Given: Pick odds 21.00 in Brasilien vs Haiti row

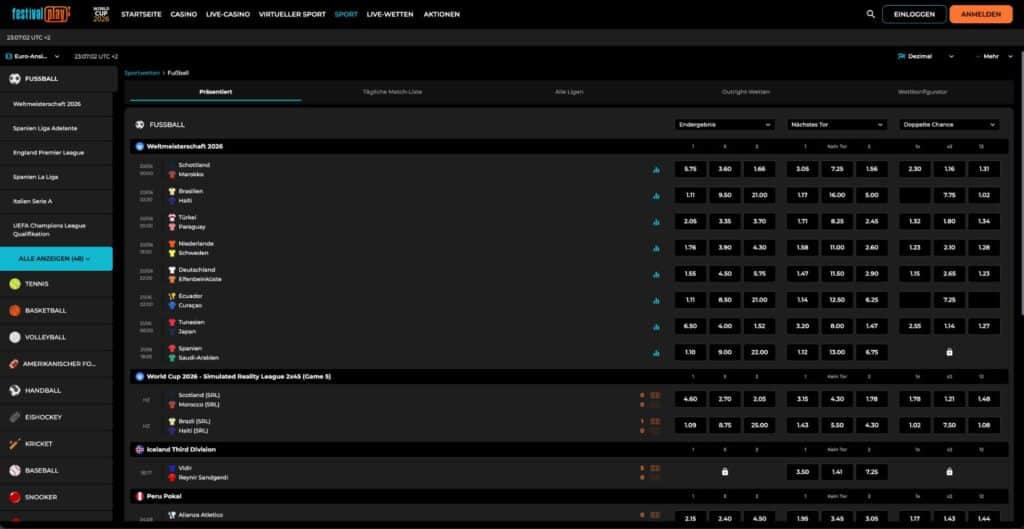Looking at the screenshot, I should click(x=760, y=195).
